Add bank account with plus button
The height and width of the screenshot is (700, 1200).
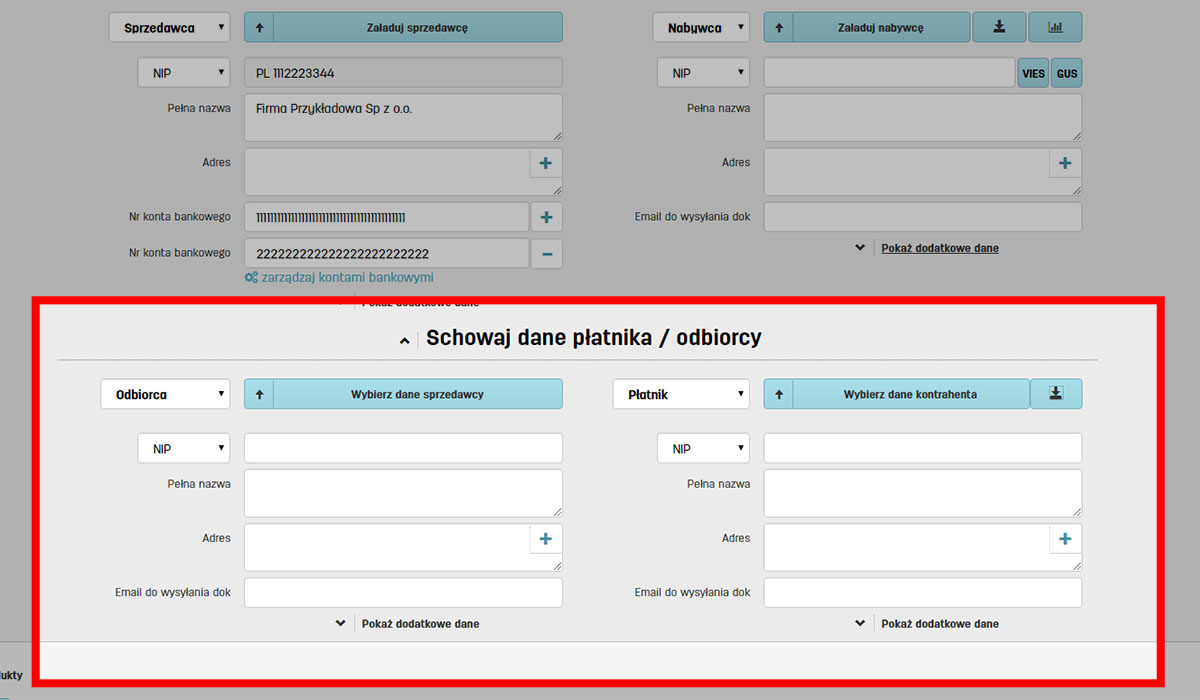pyautogui.click(x=546, y=217)
